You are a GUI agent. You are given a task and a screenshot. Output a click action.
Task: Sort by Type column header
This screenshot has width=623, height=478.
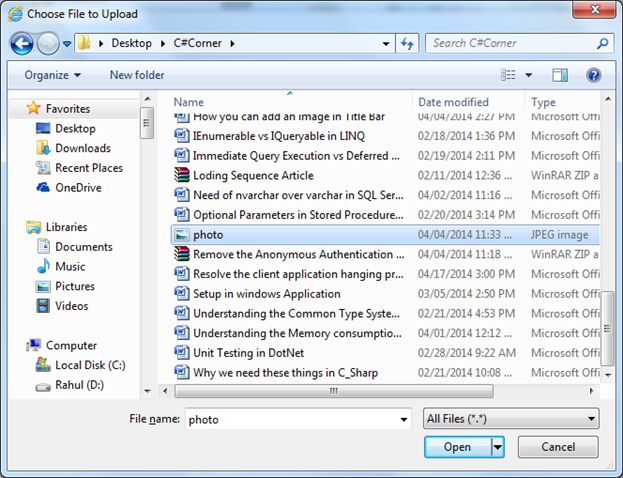543,102
